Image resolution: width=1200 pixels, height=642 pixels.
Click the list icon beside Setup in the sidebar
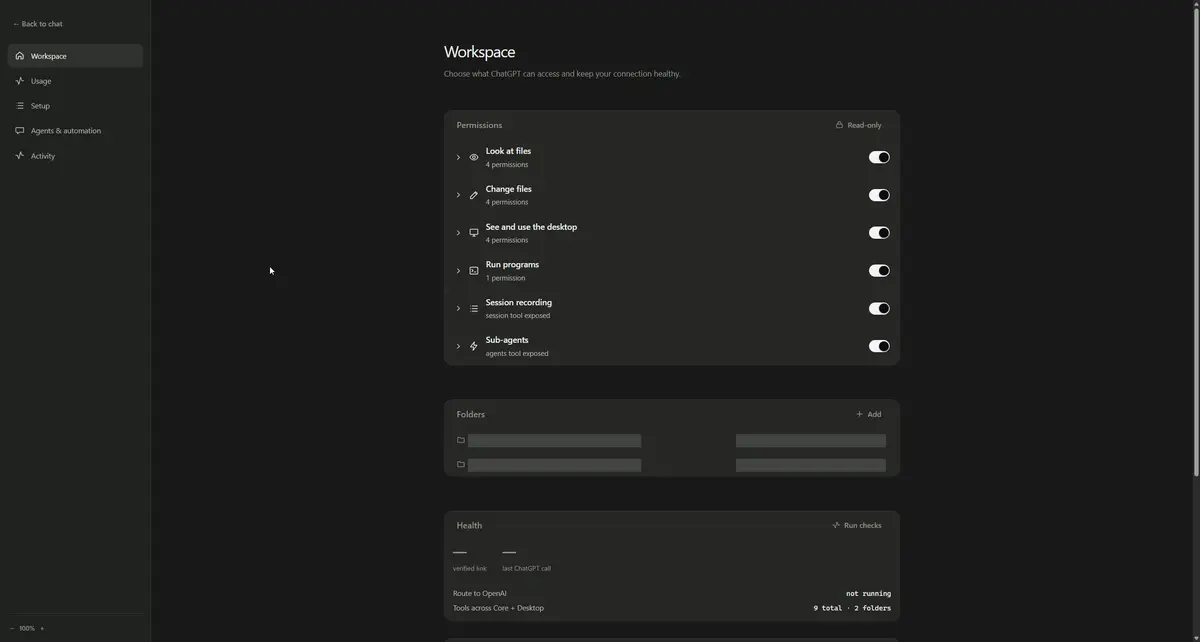point(19,106)
